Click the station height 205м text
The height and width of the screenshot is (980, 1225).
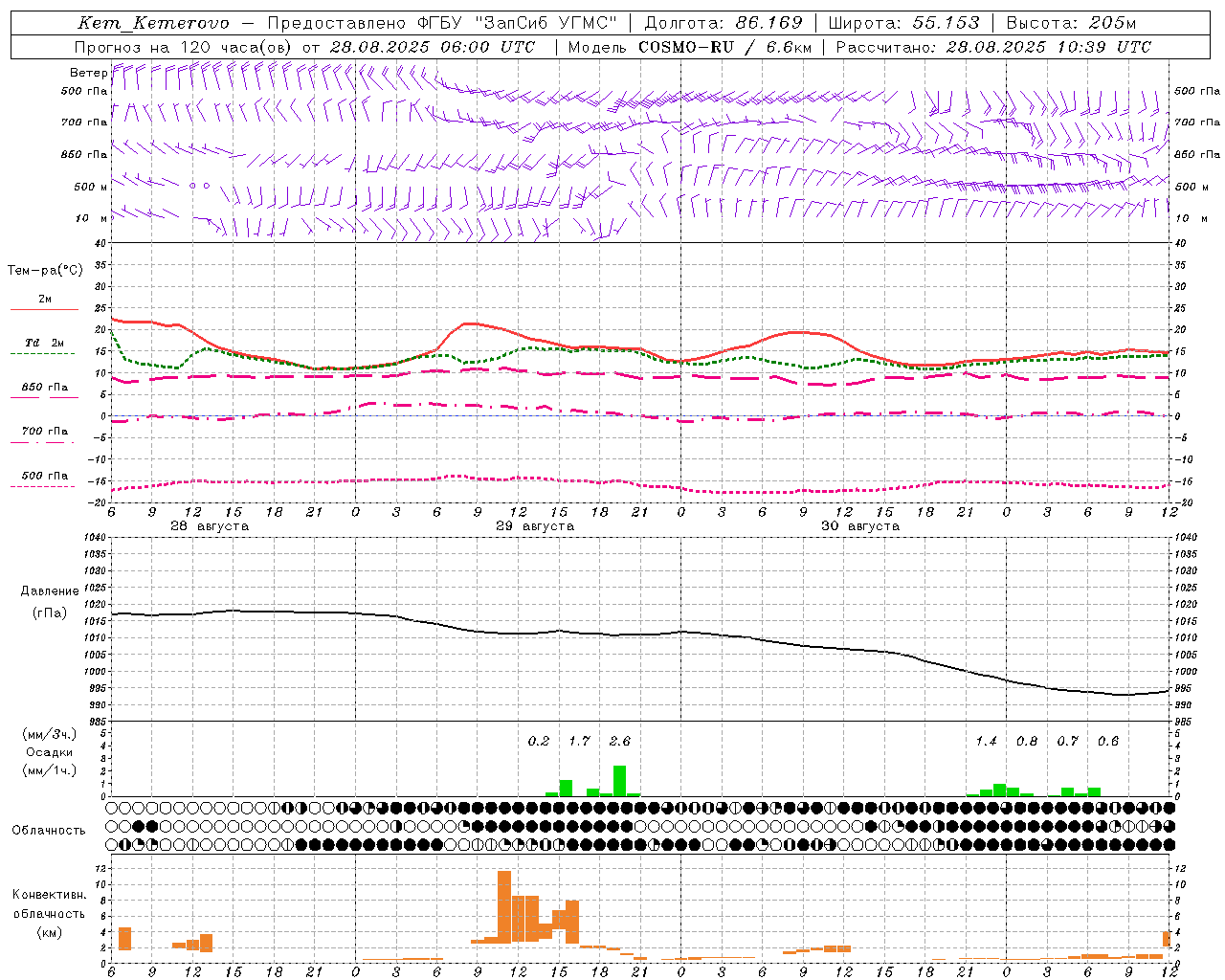coord(1113,23)
